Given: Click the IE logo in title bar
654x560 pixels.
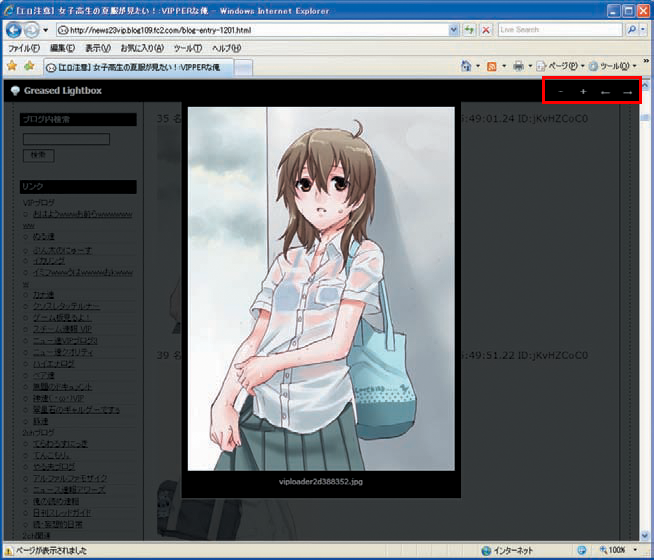Looking at the screenshot, I should pos(8,10).
